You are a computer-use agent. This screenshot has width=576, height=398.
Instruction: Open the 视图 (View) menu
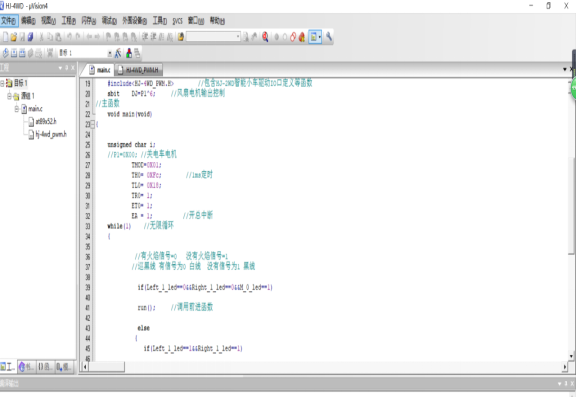coord(48,21)
